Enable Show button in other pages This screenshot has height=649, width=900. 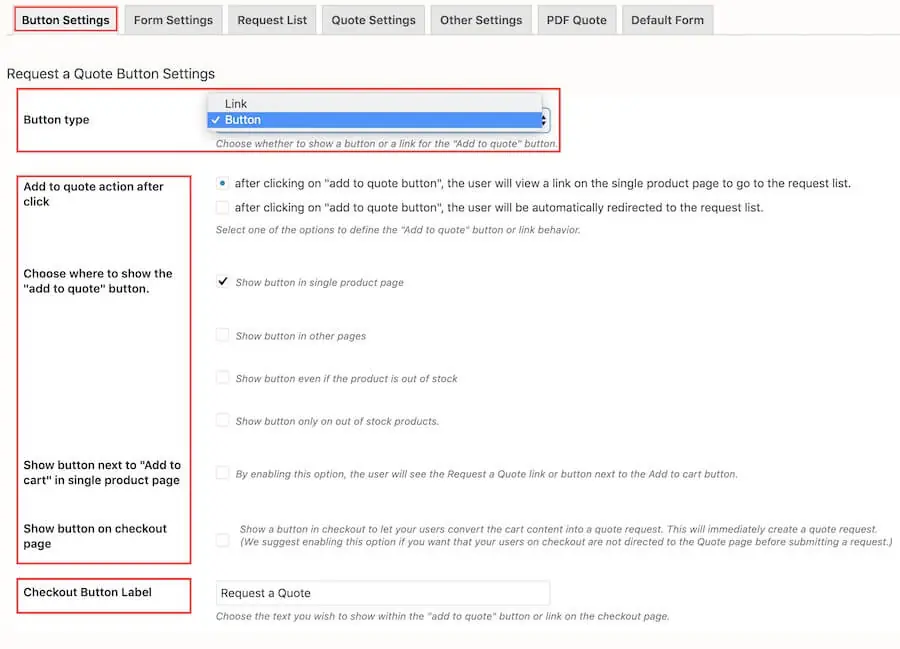(222, 335)
